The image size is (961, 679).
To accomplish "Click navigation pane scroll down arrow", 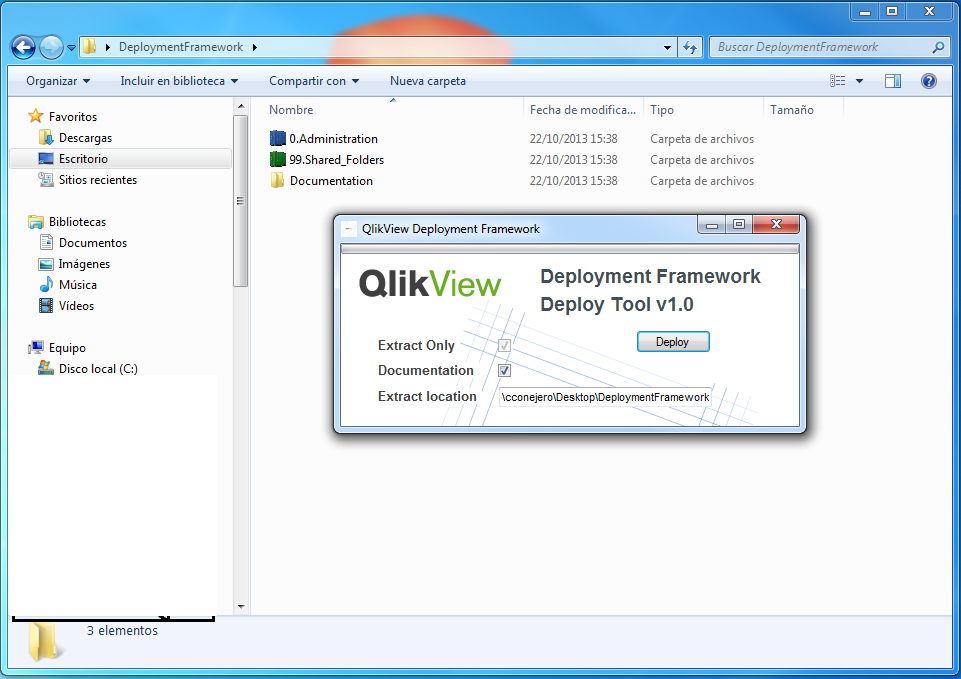I will tap(241, 607).
